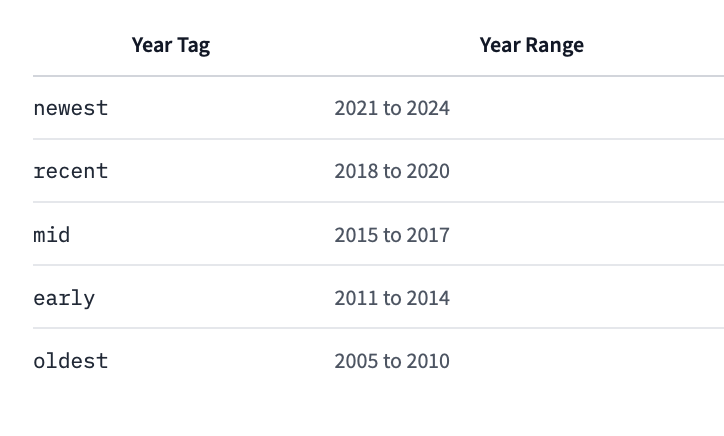This screenshot has width=724, height=436.
Task: Click the 2005 to 2010 range cell
Action: [392, 361]
